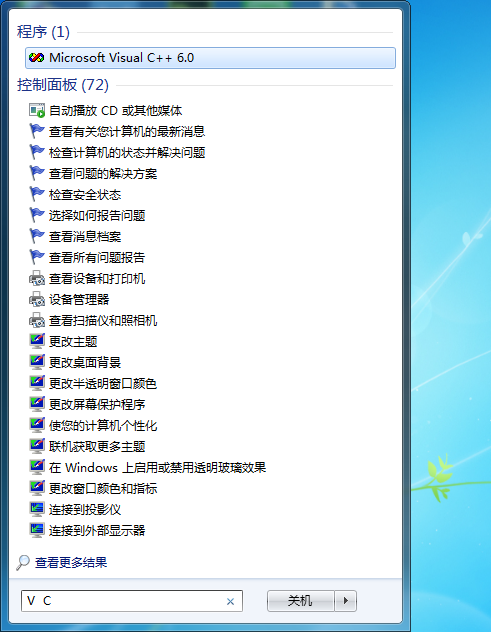Open Microsoft Visual C++ 6.0 program result
This screenshot has width=491, height=632.
(x=210, y=58)
